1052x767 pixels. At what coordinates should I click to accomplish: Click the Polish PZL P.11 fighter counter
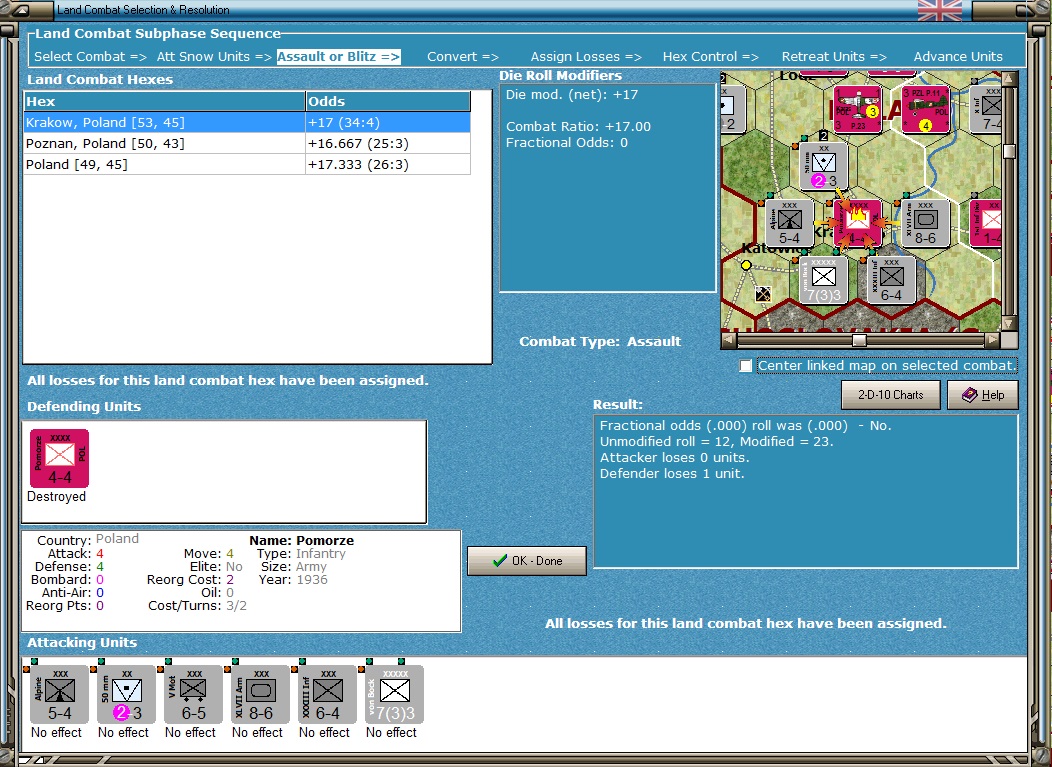pyautogui.click(x=925, y=109)
